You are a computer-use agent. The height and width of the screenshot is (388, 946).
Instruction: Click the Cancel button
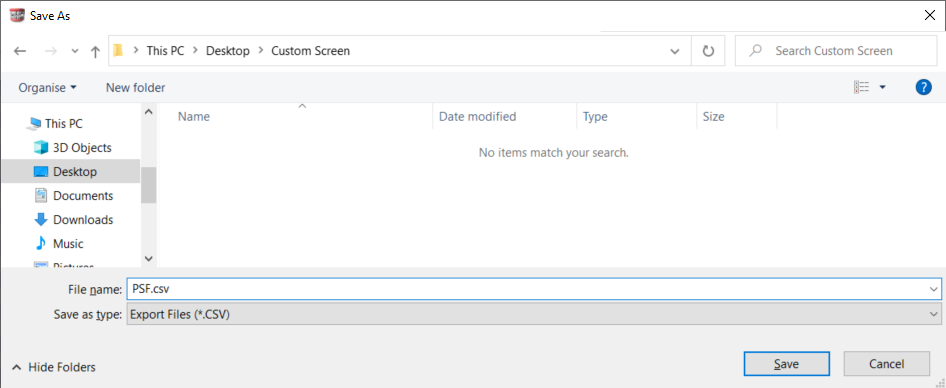pos(886,363)
